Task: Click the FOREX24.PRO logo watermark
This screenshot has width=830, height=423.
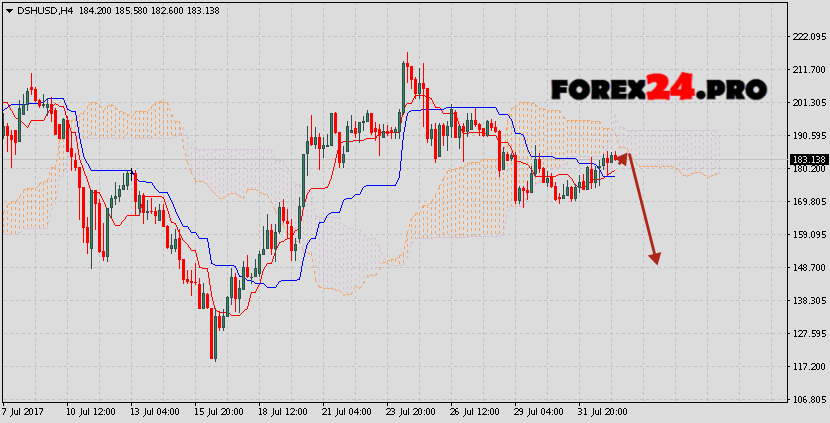Action: [x=659, y=89]
